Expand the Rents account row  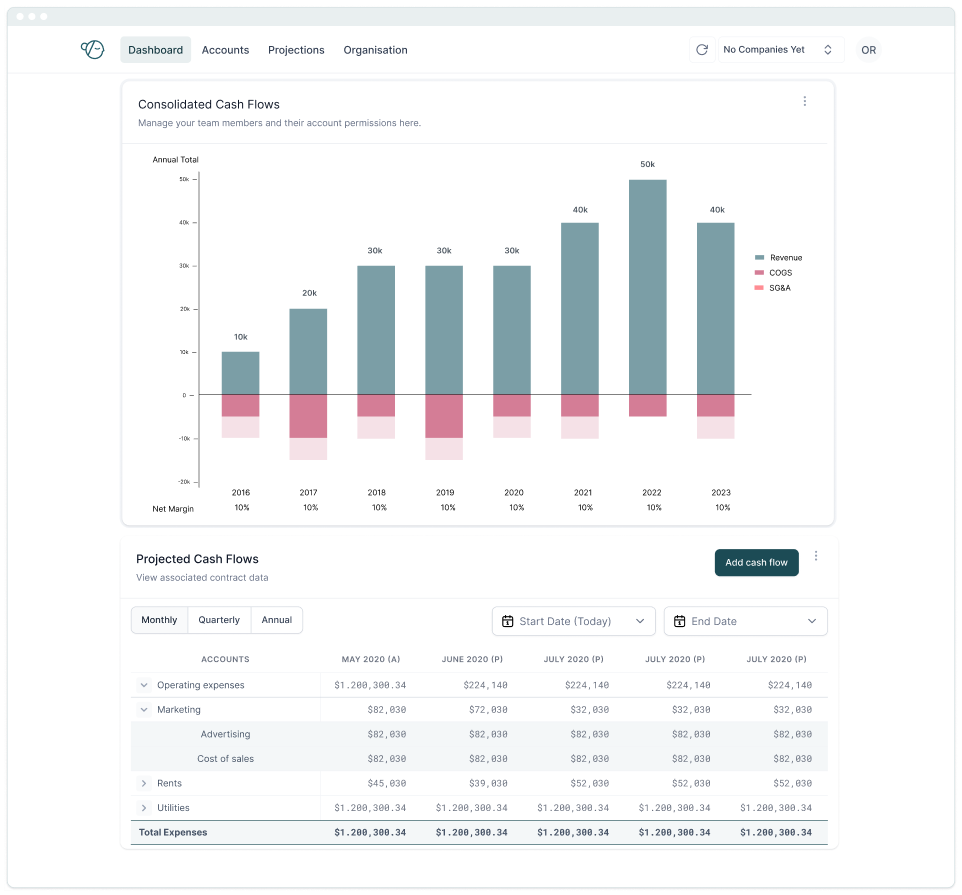coord(145,783)
